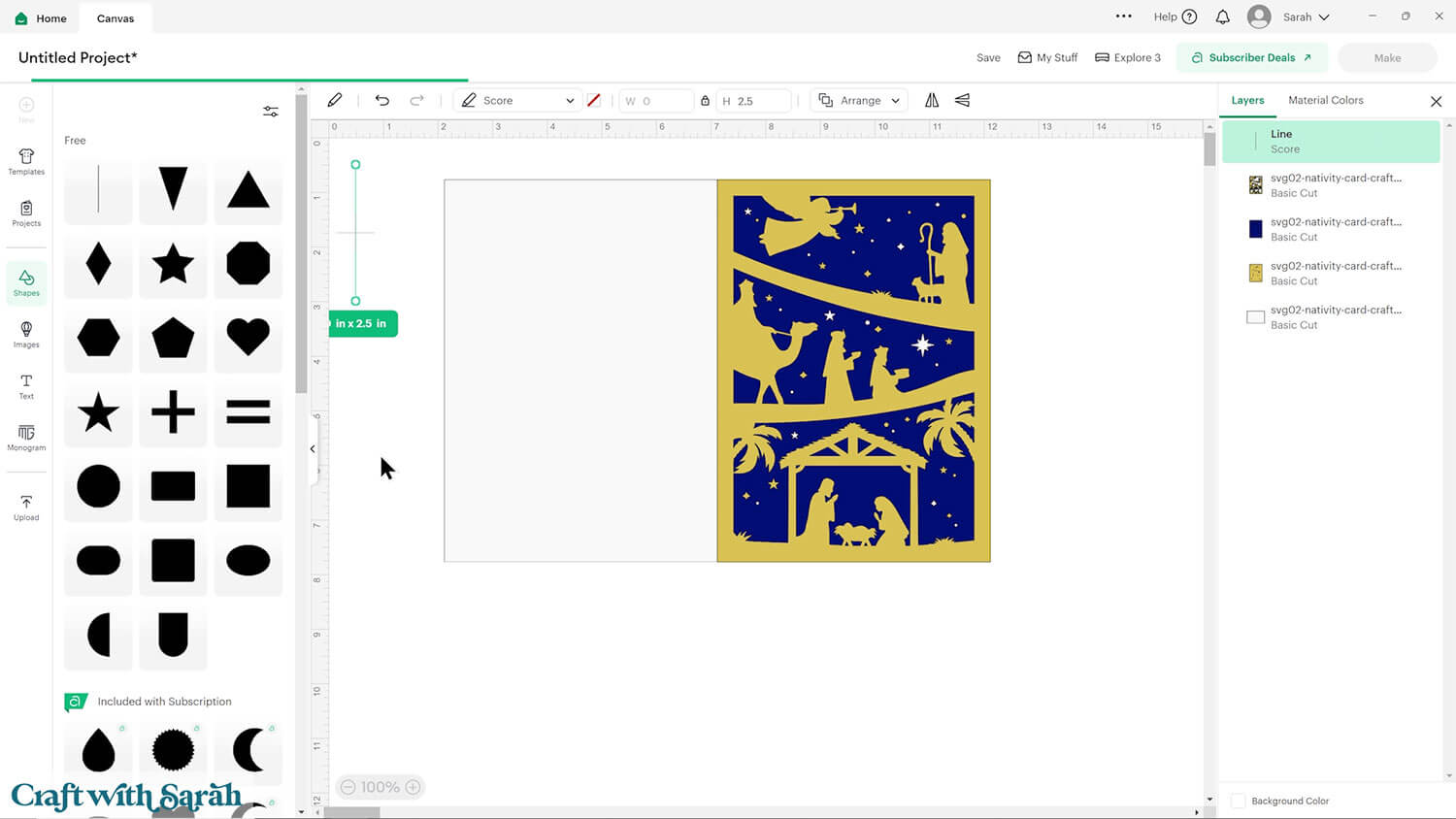This screenshot has height=819, width=1456.
Task: Select the navy blue layer color swatch
Action: [1255, 229]
